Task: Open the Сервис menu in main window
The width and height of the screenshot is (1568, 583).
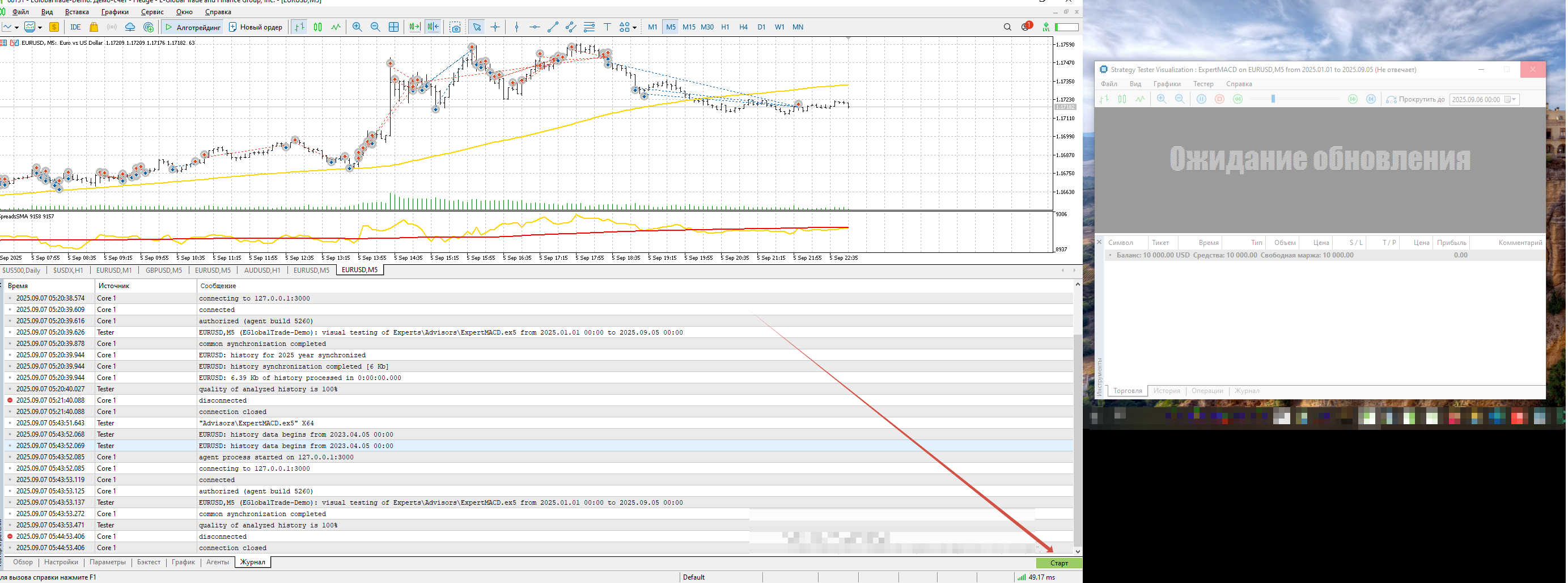Action: pos(151,11)
